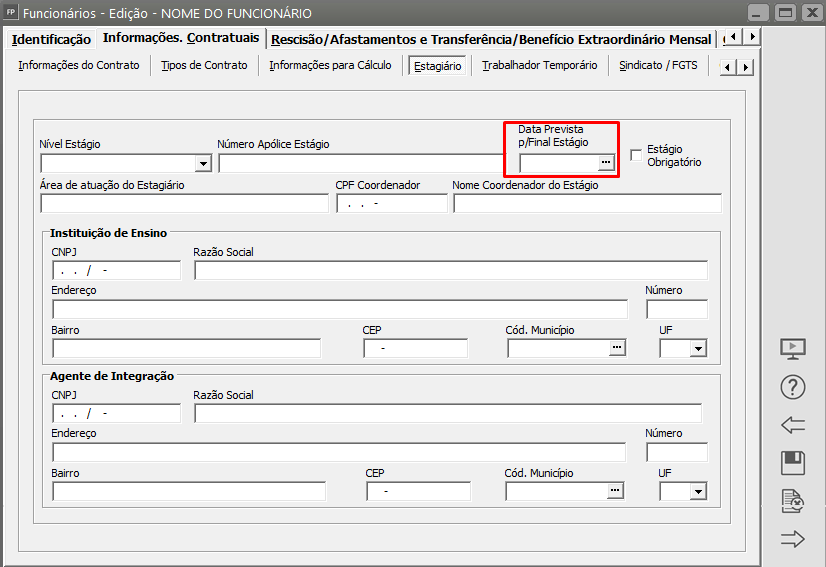Click the Número Apólice Estágio field
Viewport: 826px width, 567px height.
click(362, 164)
